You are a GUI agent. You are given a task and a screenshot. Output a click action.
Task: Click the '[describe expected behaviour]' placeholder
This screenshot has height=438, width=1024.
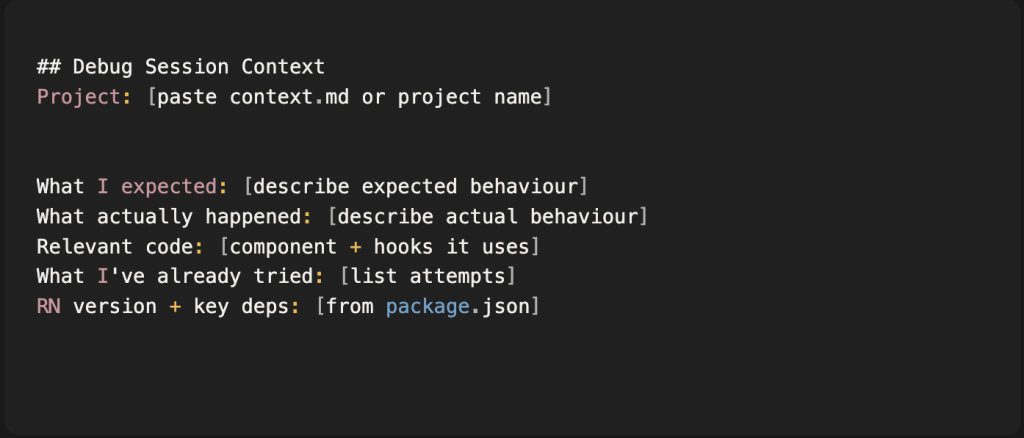click(415, 187)
